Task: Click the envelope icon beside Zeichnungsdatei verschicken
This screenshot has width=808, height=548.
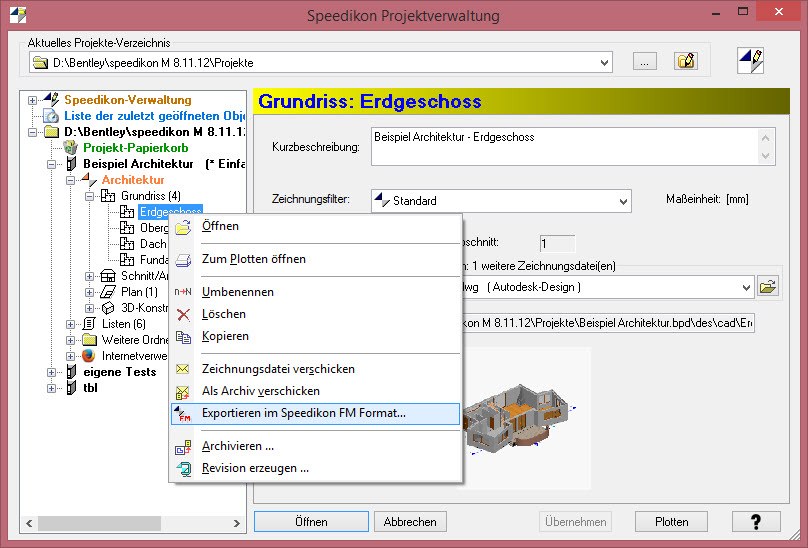Action: click(x=182, y=369)
